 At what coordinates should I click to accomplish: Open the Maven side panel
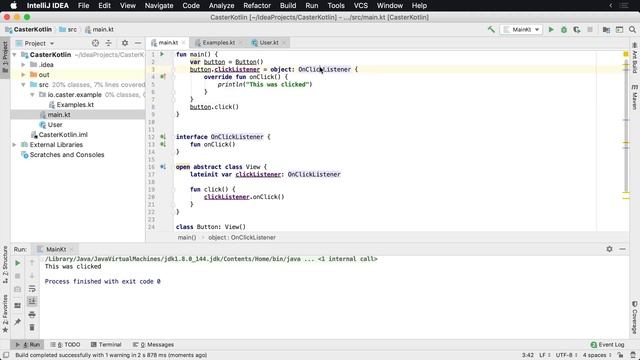point(635,97)
